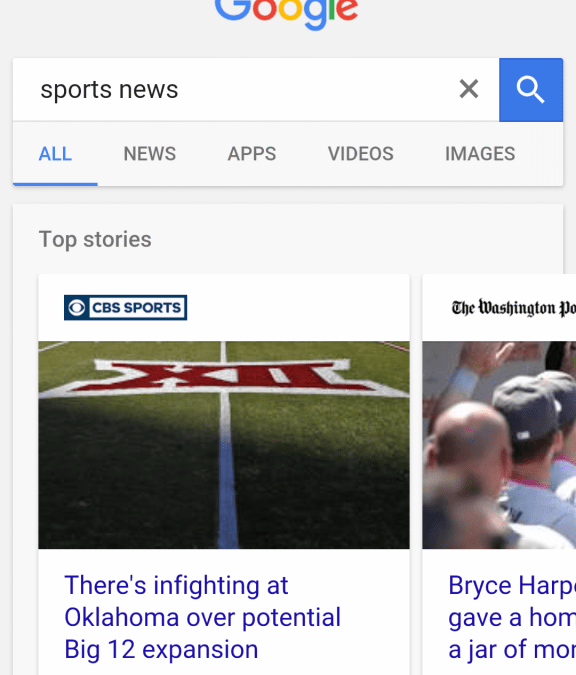Click the baseball crowd photo thumbnail
The height and width of the screenshot is (675, 576).
click(499, 445)
